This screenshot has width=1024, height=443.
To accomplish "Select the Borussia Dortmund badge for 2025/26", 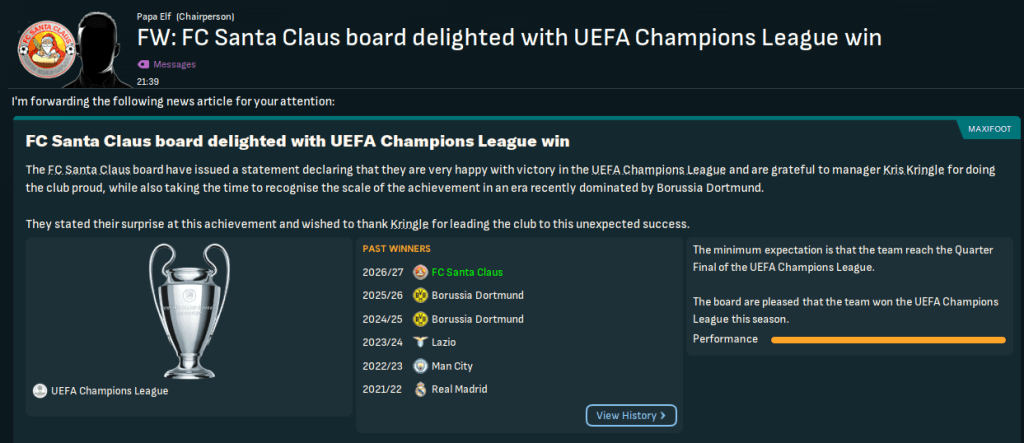I will pyautogui.click(x=421, y=295).
